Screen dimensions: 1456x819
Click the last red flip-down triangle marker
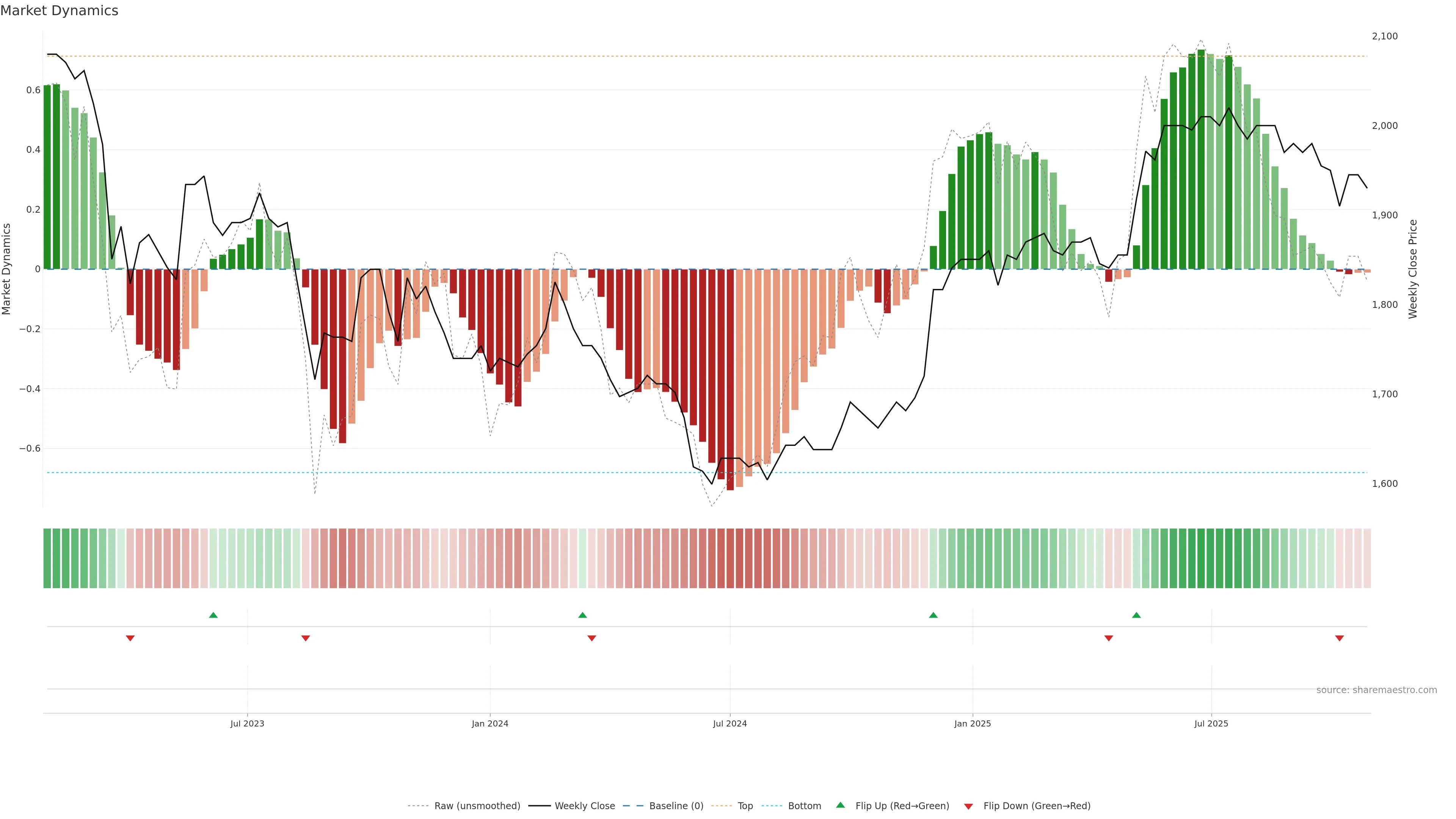click(1339, 638)
